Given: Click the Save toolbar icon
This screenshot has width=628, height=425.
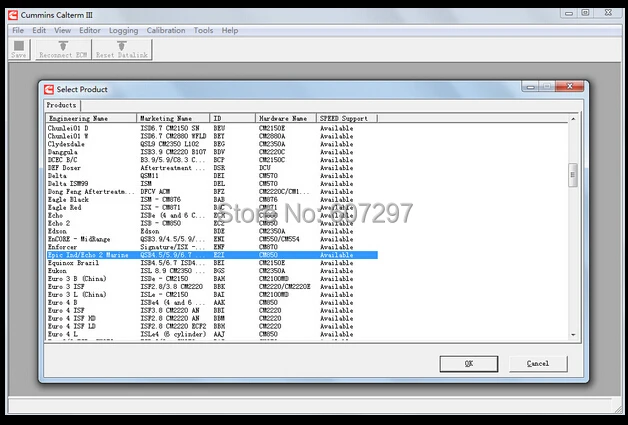Looking at the screenshot, I should coord(19,49).
